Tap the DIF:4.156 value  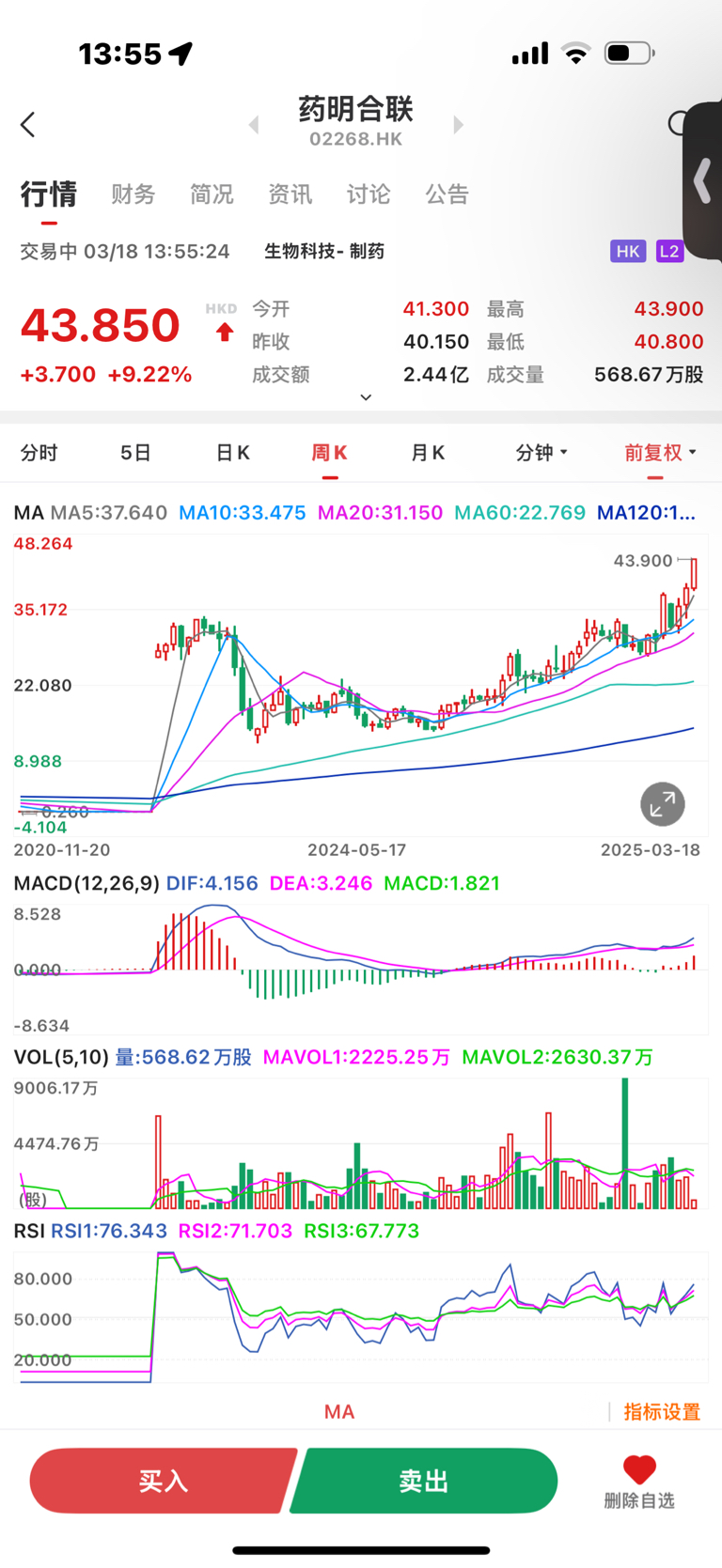[212, 883]
